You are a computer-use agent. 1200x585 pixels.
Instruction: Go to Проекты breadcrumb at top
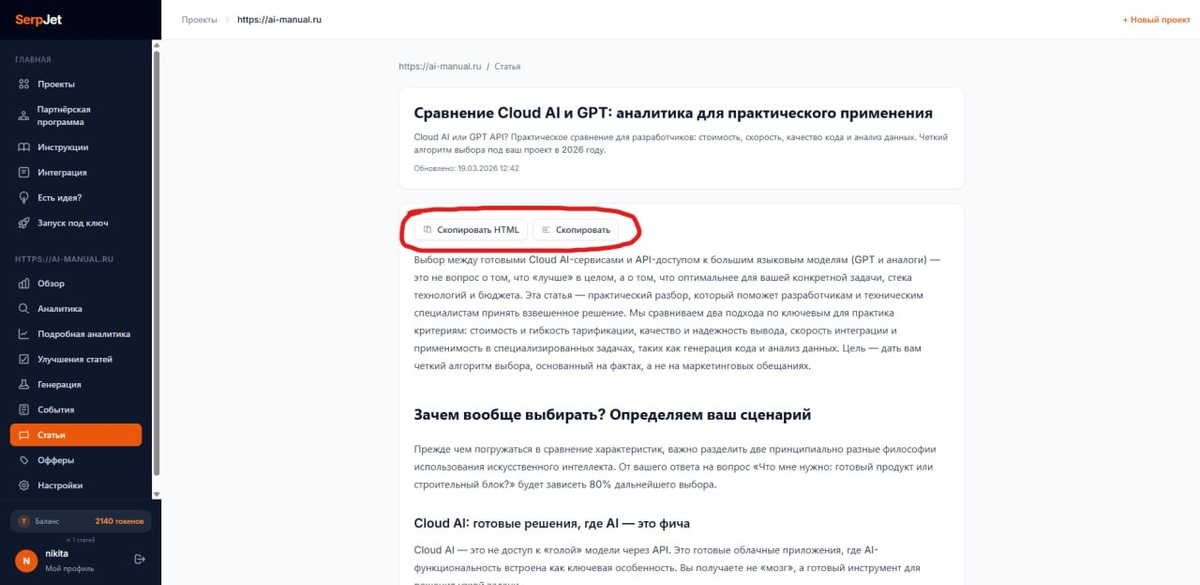(200, 19)
